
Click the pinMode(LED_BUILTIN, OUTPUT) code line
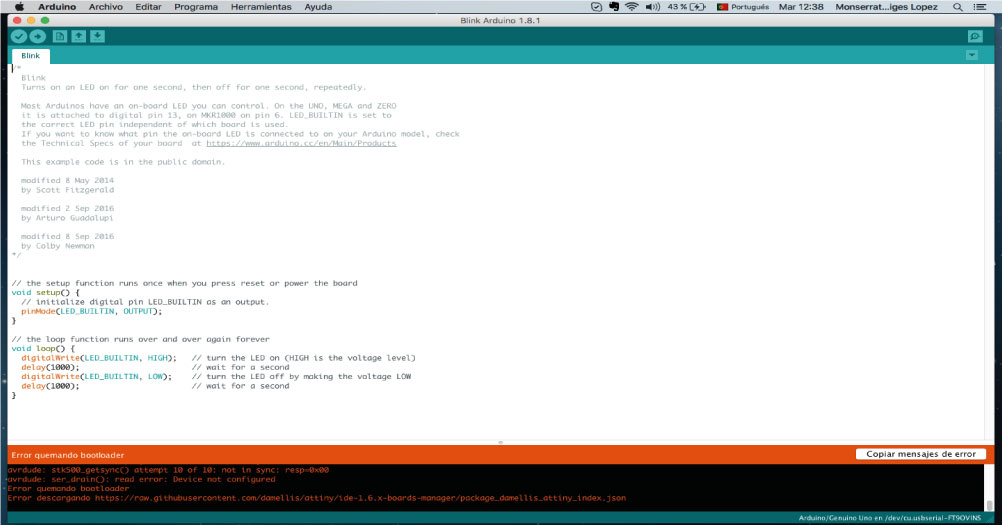[x=91, y=311]
